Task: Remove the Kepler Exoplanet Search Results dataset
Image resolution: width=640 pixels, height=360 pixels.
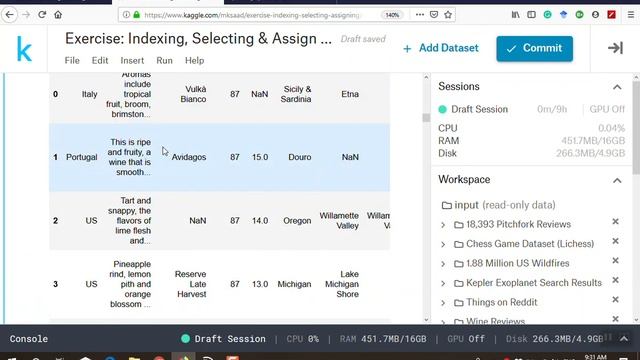Action: click(616, 280)
